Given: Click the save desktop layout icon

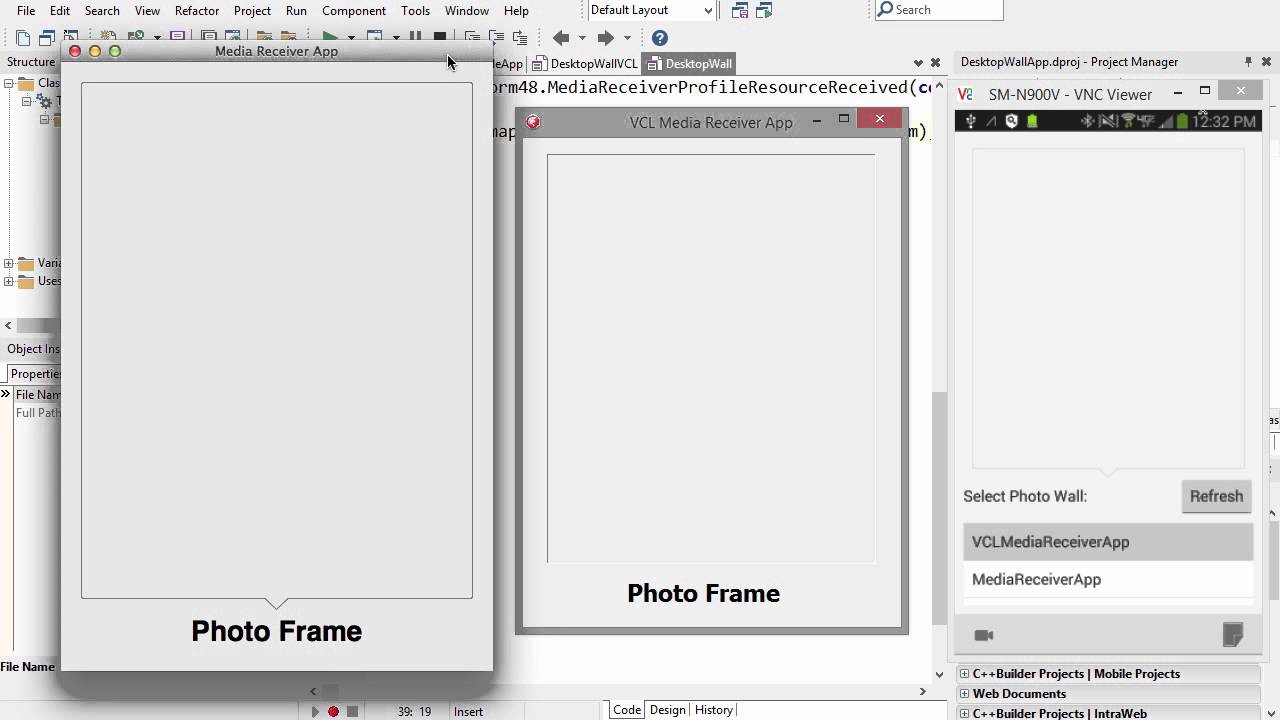Looking at the screenshot, I should (740, 11).
